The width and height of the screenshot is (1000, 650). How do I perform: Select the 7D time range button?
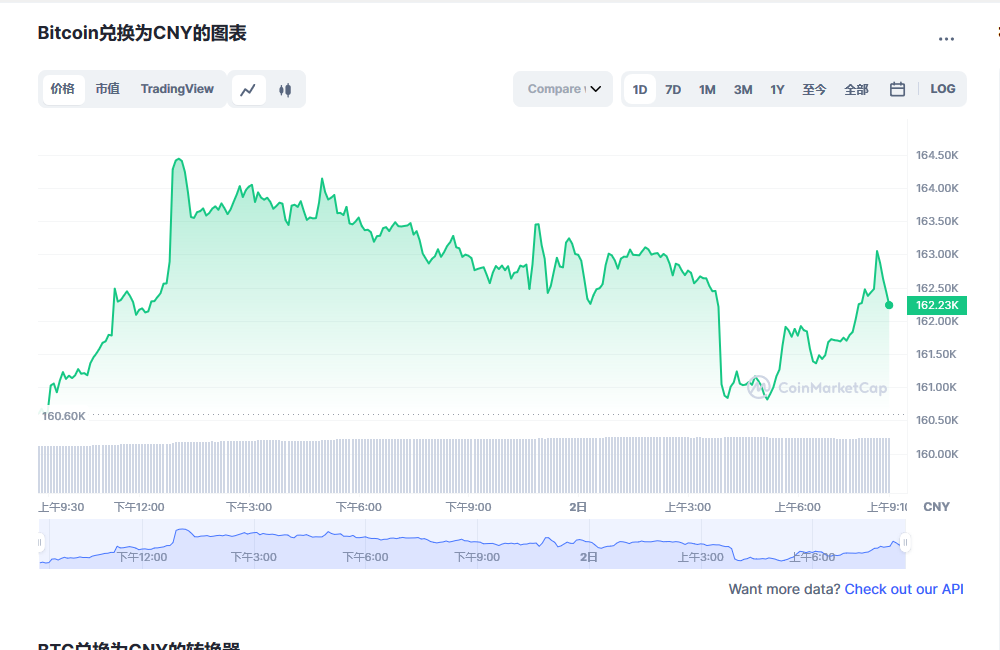pyautogui.click(x=673, y=89)
